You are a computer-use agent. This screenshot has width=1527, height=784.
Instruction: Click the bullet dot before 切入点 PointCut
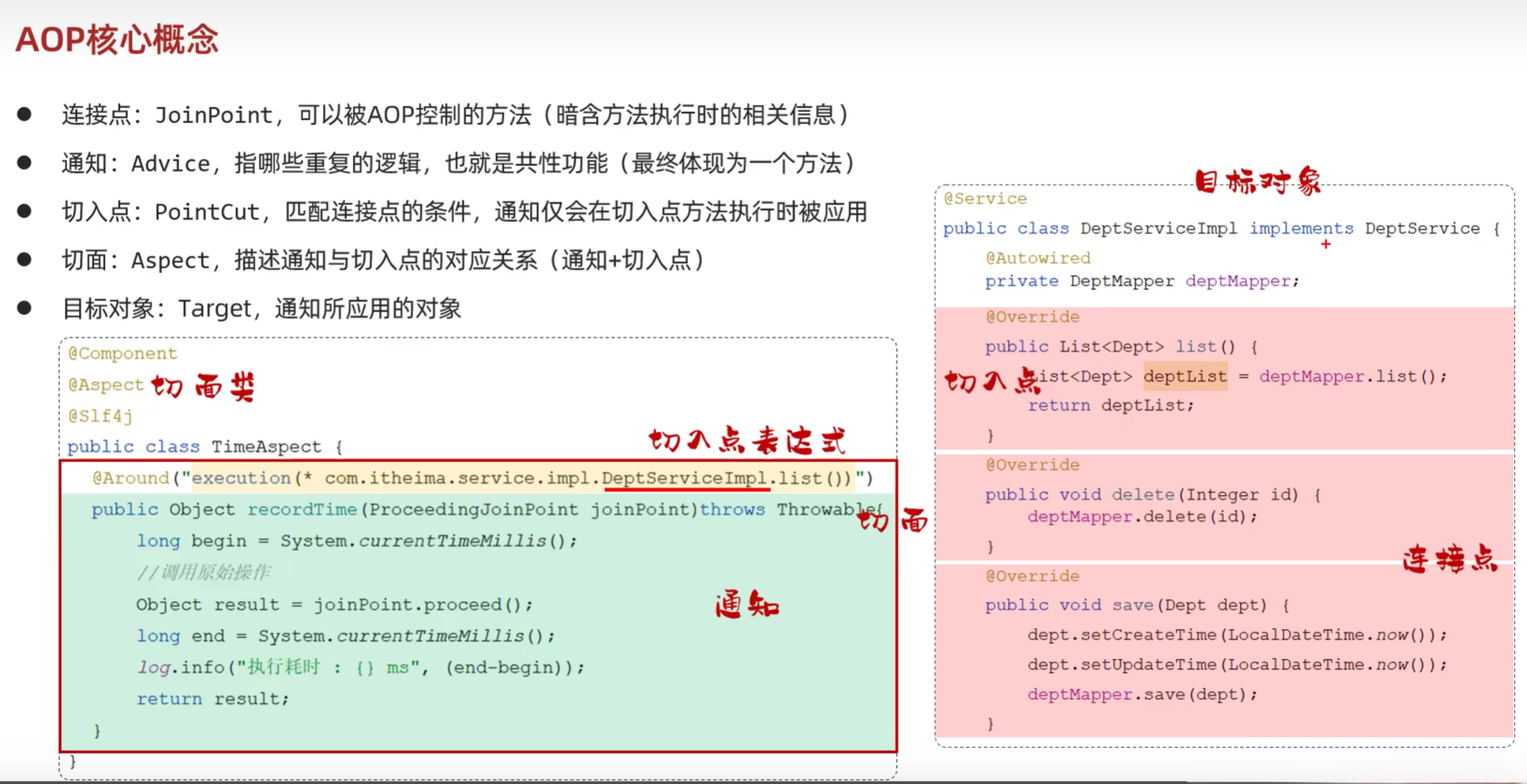point(25,211)
